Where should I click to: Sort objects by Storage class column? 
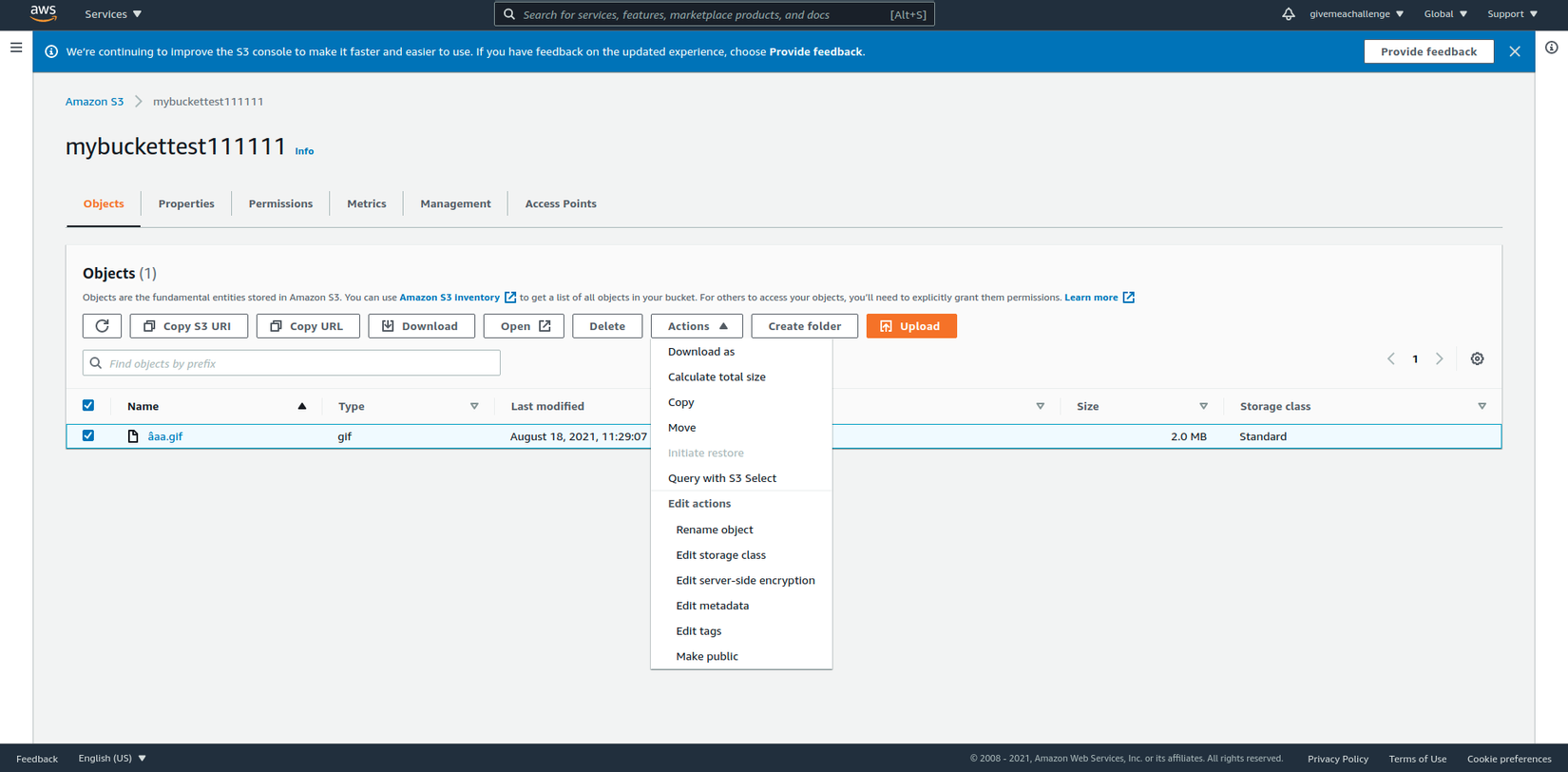[1363, 406]
